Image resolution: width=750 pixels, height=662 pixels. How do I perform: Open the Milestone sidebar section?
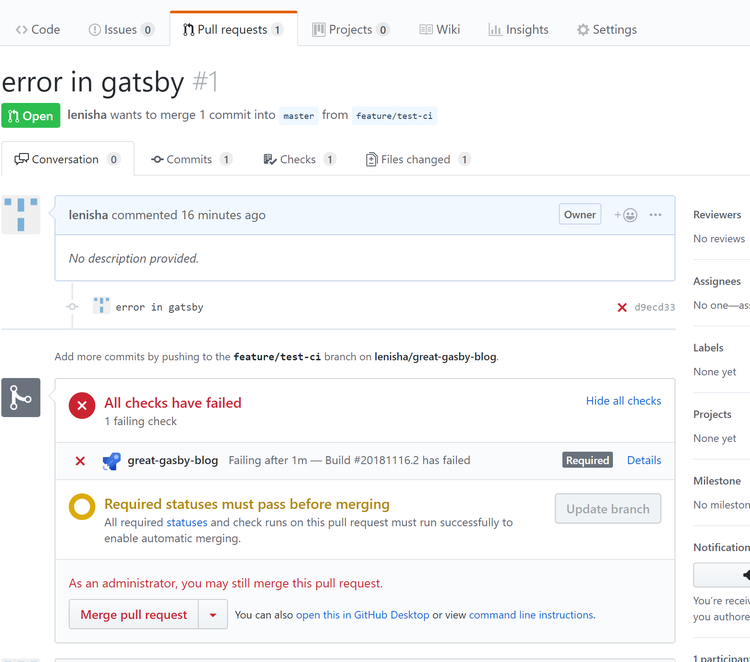click(x=717, y=481)
